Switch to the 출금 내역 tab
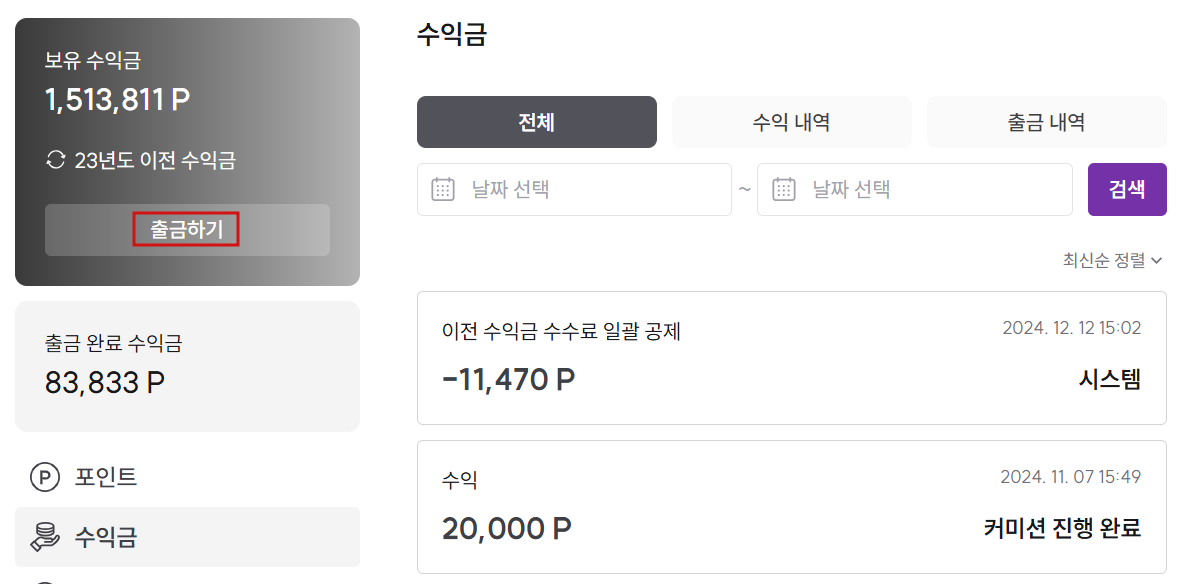Image resolution: width=1177 pixels, height=584 pixels. (x=1046, y=122)
